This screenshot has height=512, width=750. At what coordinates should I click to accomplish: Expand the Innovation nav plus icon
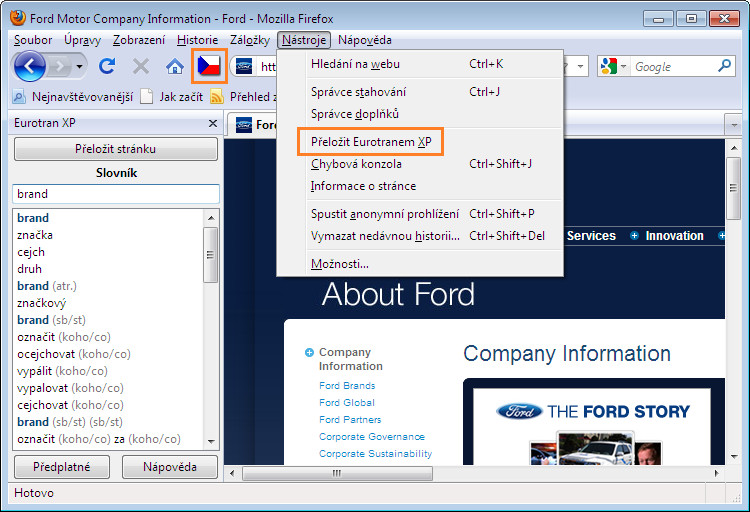(634, 236)
